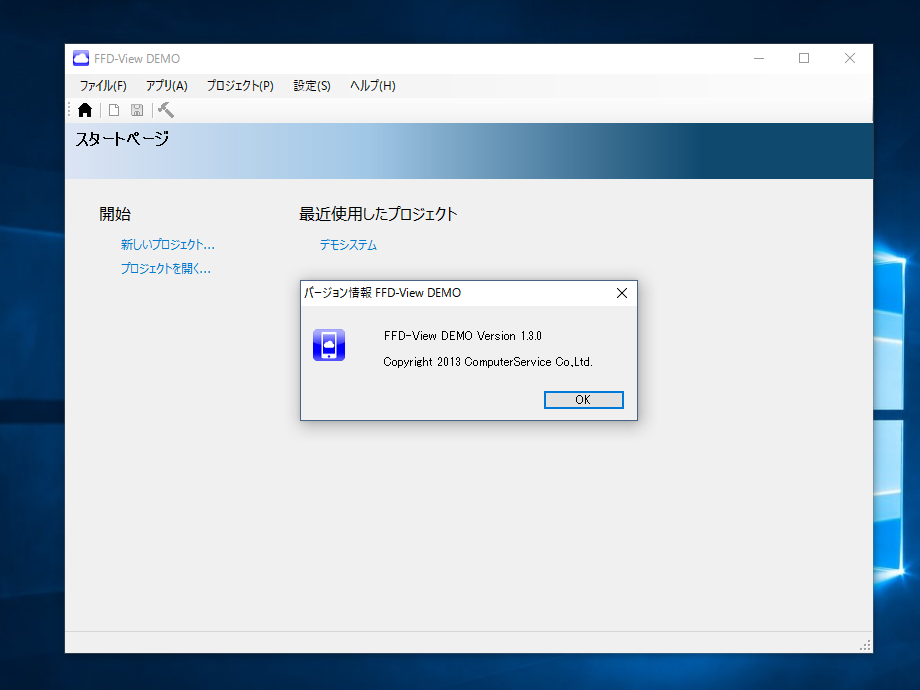The width and height of the screenshot is (920, 690).
Task: Click the 新しいプロジェクト... link
Action: click(x=168, y=245)
